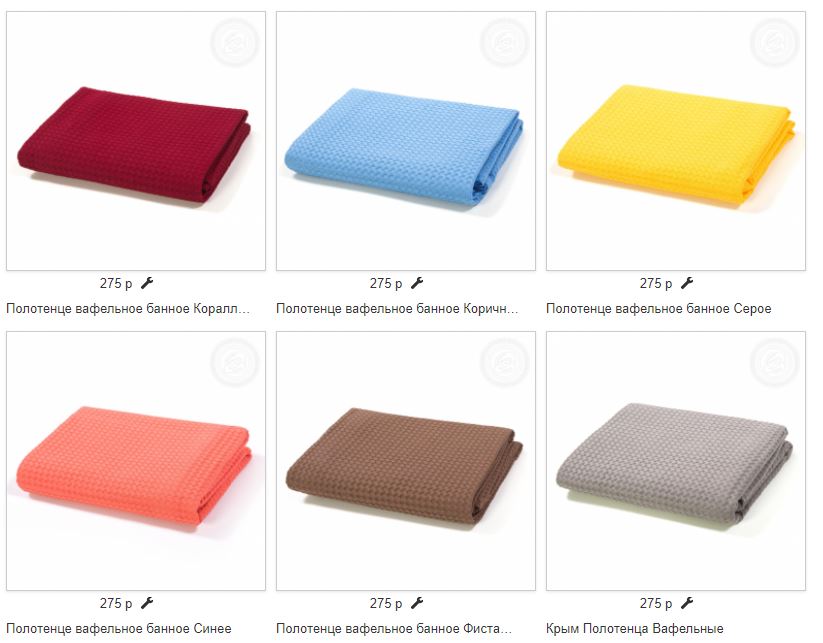
Task: Open the light blue waffle towel thumbnail
Action: click(x=406, y=141)
